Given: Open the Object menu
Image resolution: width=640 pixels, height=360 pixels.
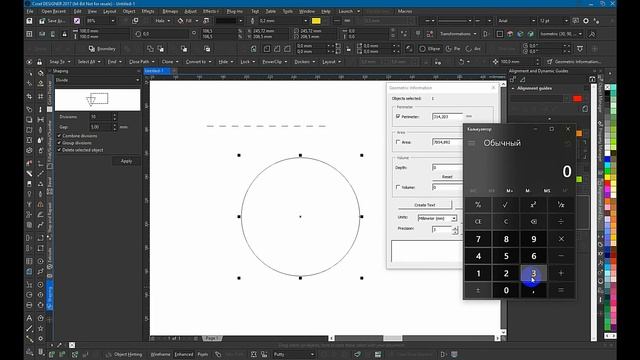Looking at the screenshot, I should (129, 11).
